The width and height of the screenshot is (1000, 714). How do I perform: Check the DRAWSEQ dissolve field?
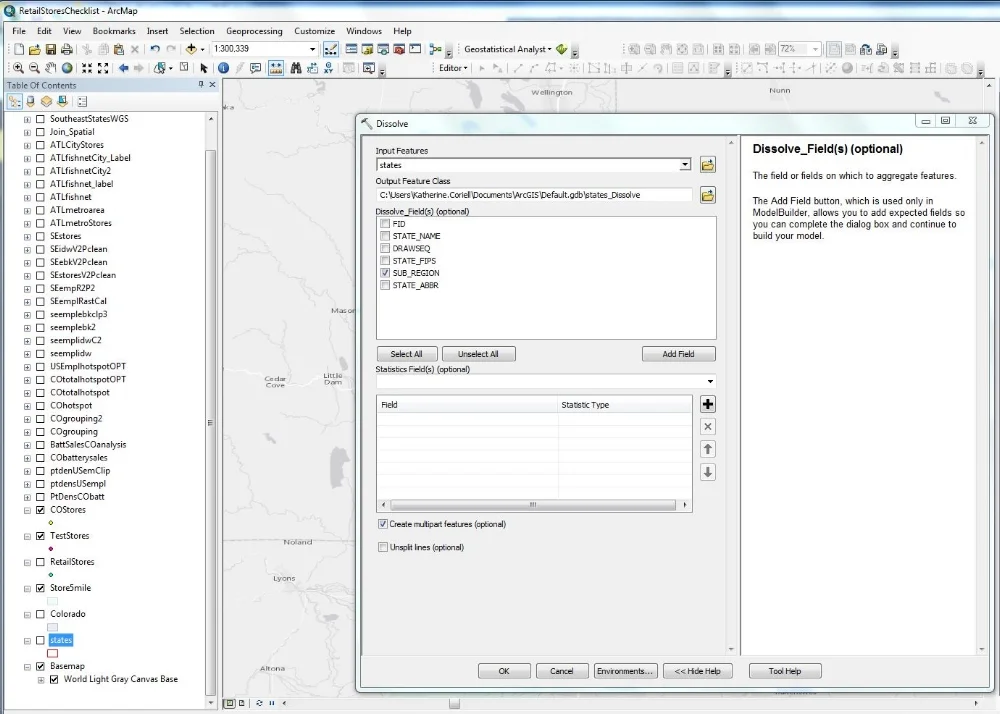click(385, 249)
